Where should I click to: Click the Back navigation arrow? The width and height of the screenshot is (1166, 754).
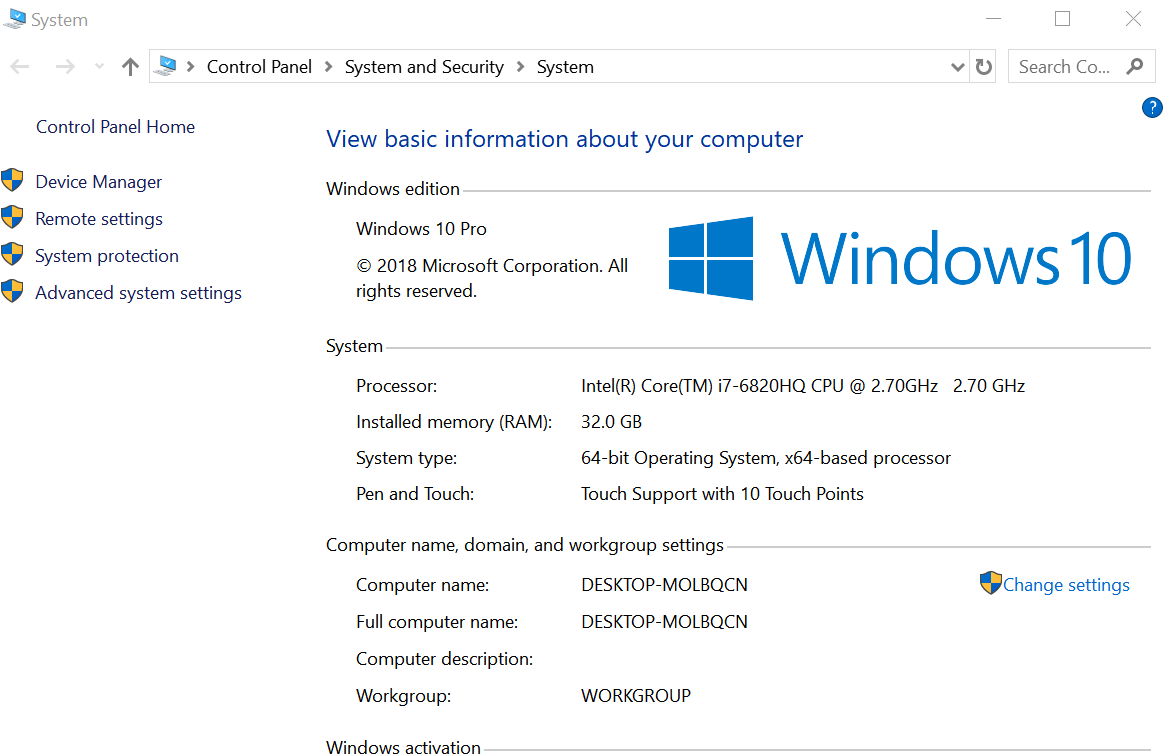tap(20, 67)
